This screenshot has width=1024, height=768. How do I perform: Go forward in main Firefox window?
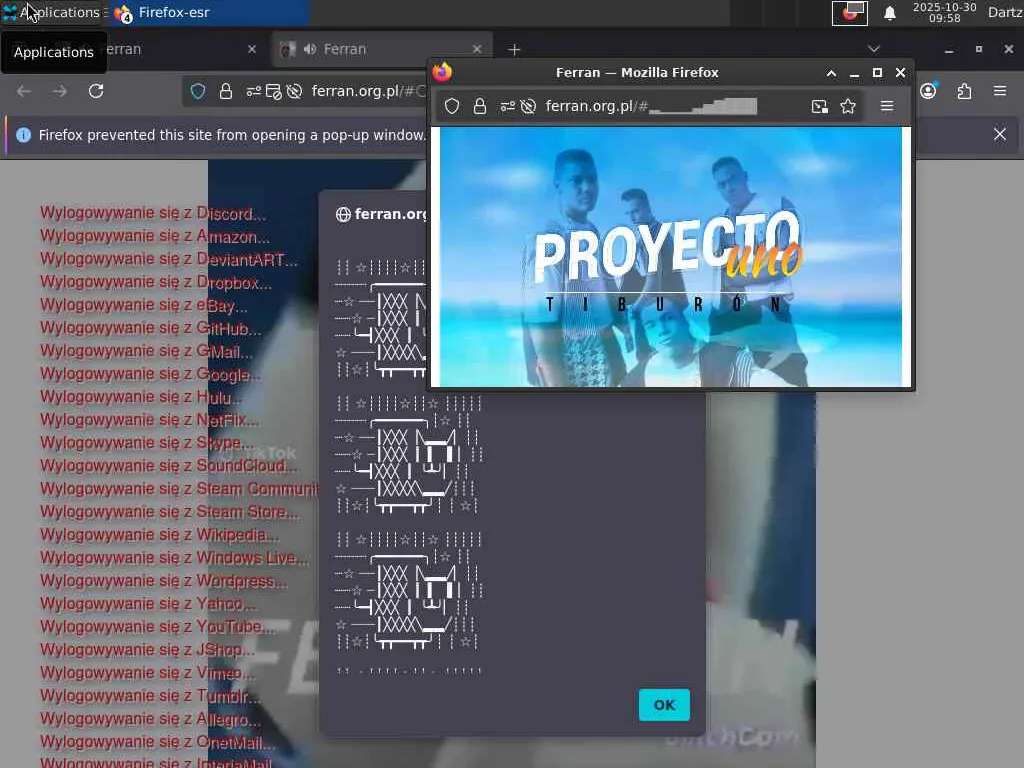click(x=59, y=91)
